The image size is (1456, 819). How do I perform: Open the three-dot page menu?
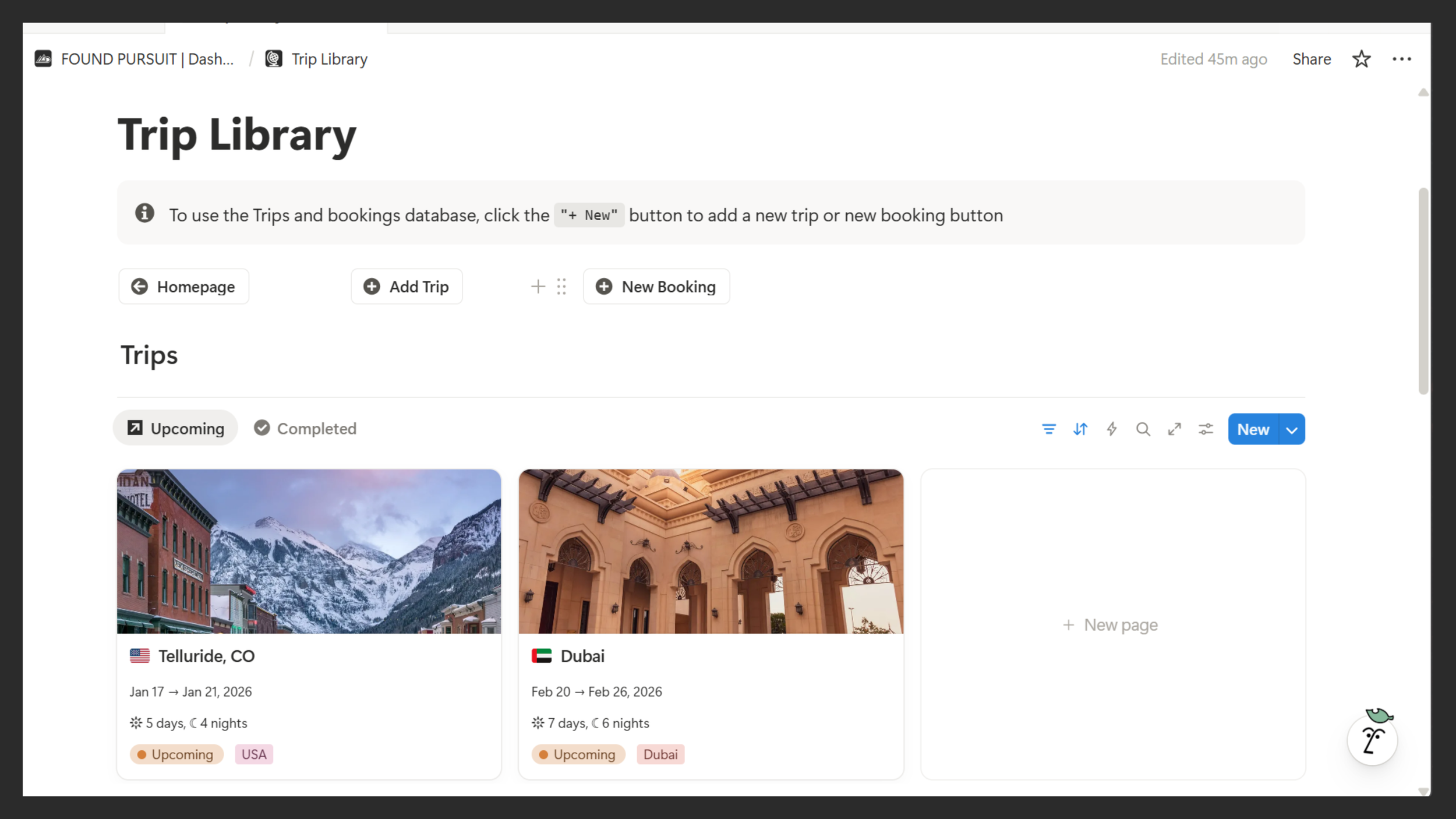pyautogui.click(x=1401, y=59)
